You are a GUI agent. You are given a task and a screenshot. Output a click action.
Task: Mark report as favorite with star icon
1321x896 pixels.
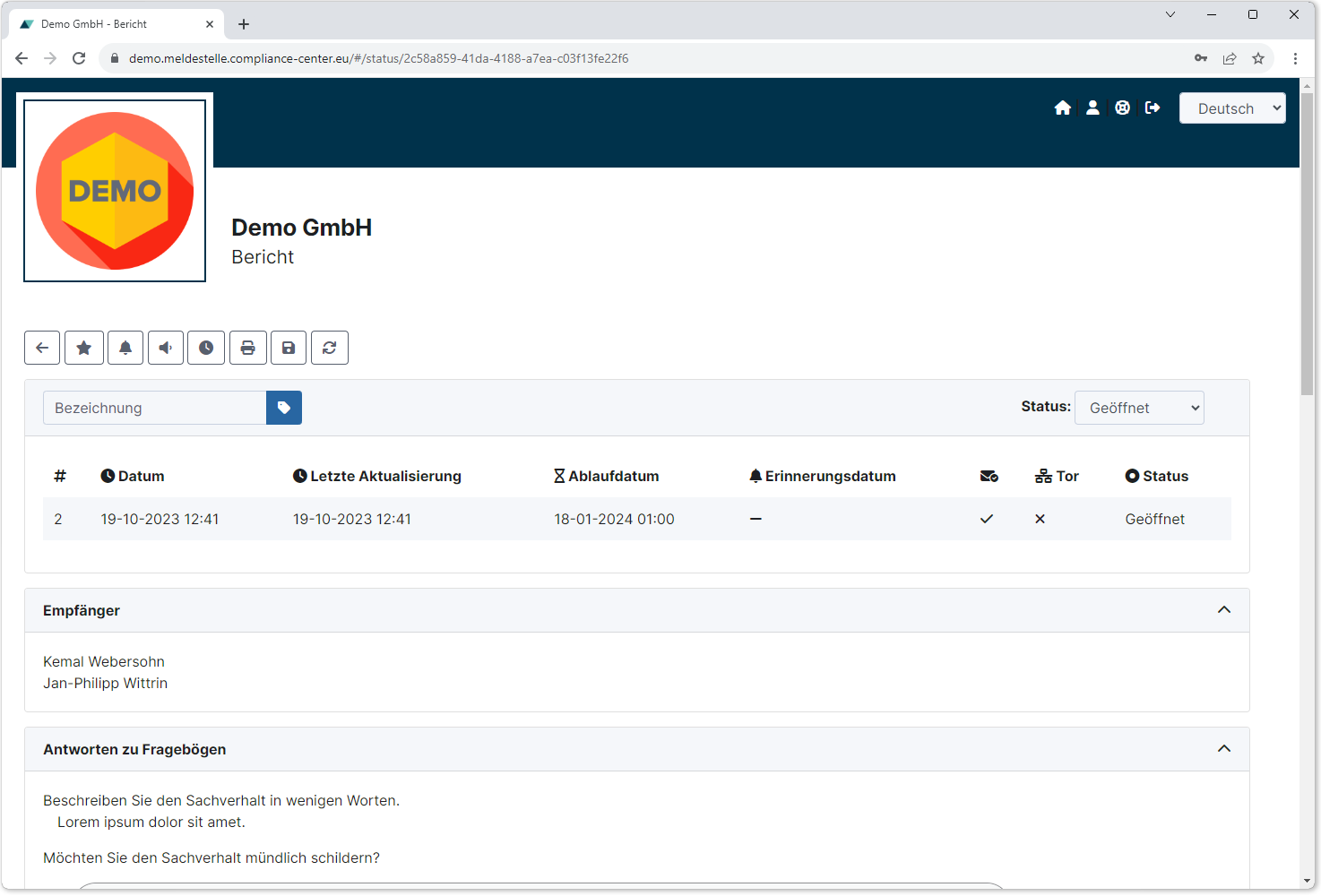[x=84, y=348]
